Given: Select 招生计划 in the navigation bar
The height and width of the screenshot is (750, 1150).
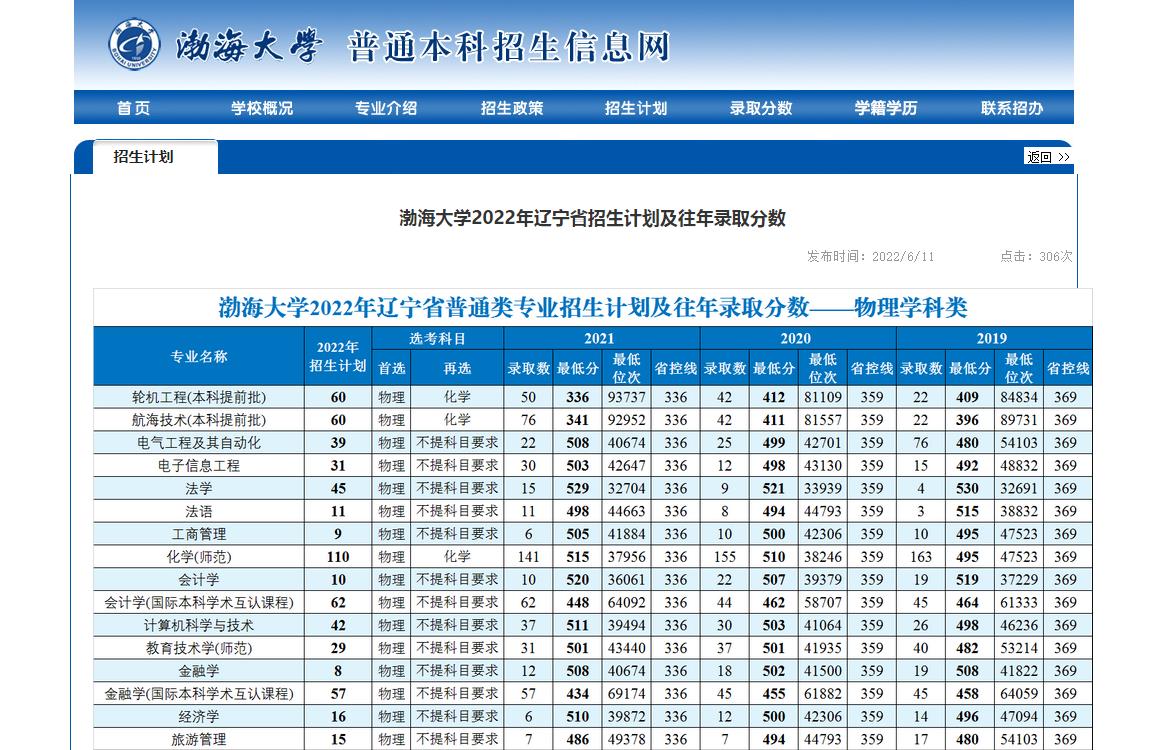Looking at the screenshot, I should pyautogui.click(x=636, y=108).
